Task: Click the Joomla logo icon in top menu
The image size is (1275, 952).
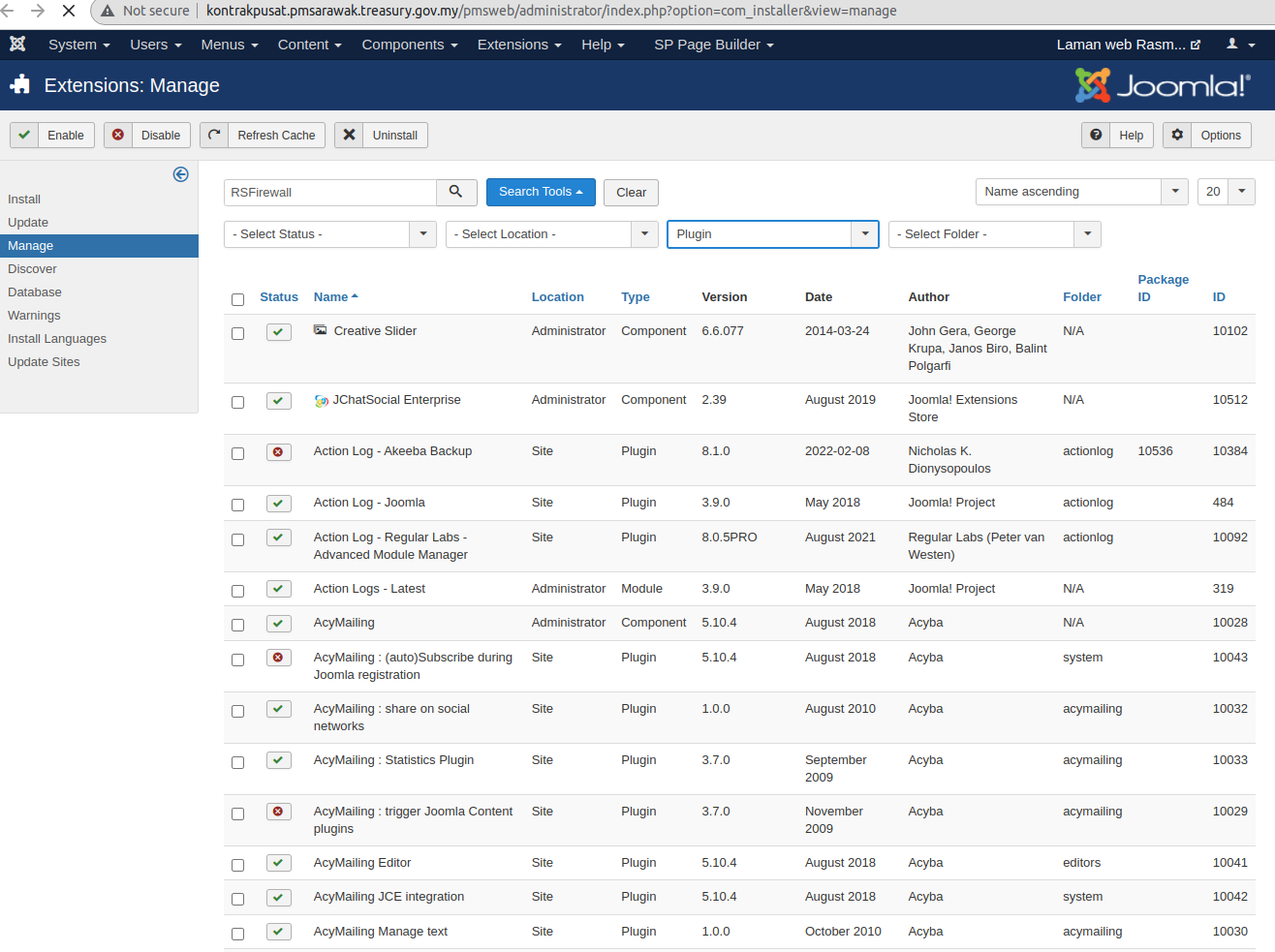Action: click(17, 45)
